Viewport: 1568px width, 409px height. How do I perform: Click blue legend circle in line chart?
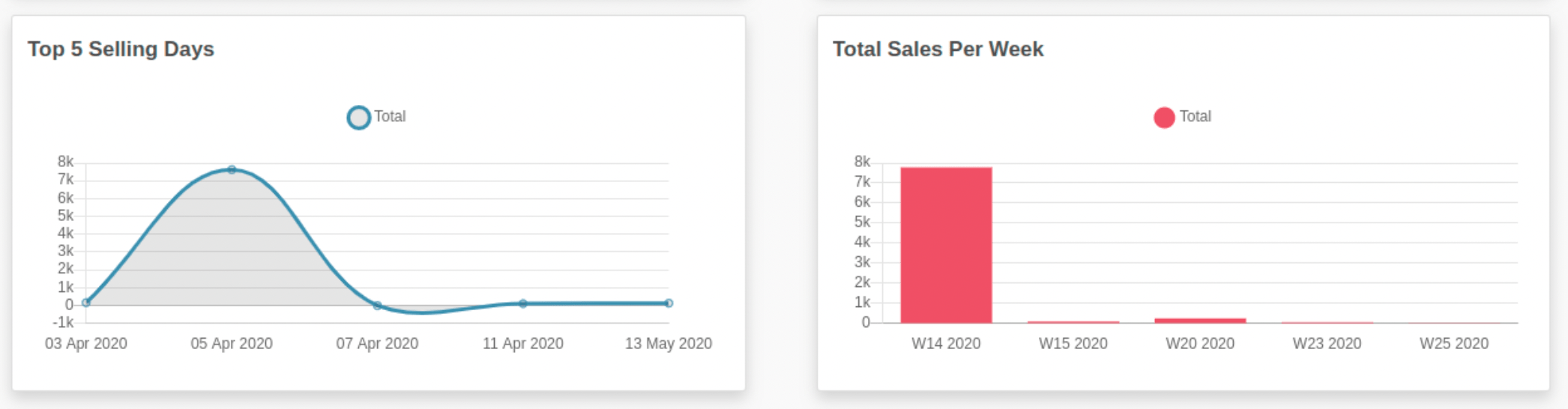359,118
